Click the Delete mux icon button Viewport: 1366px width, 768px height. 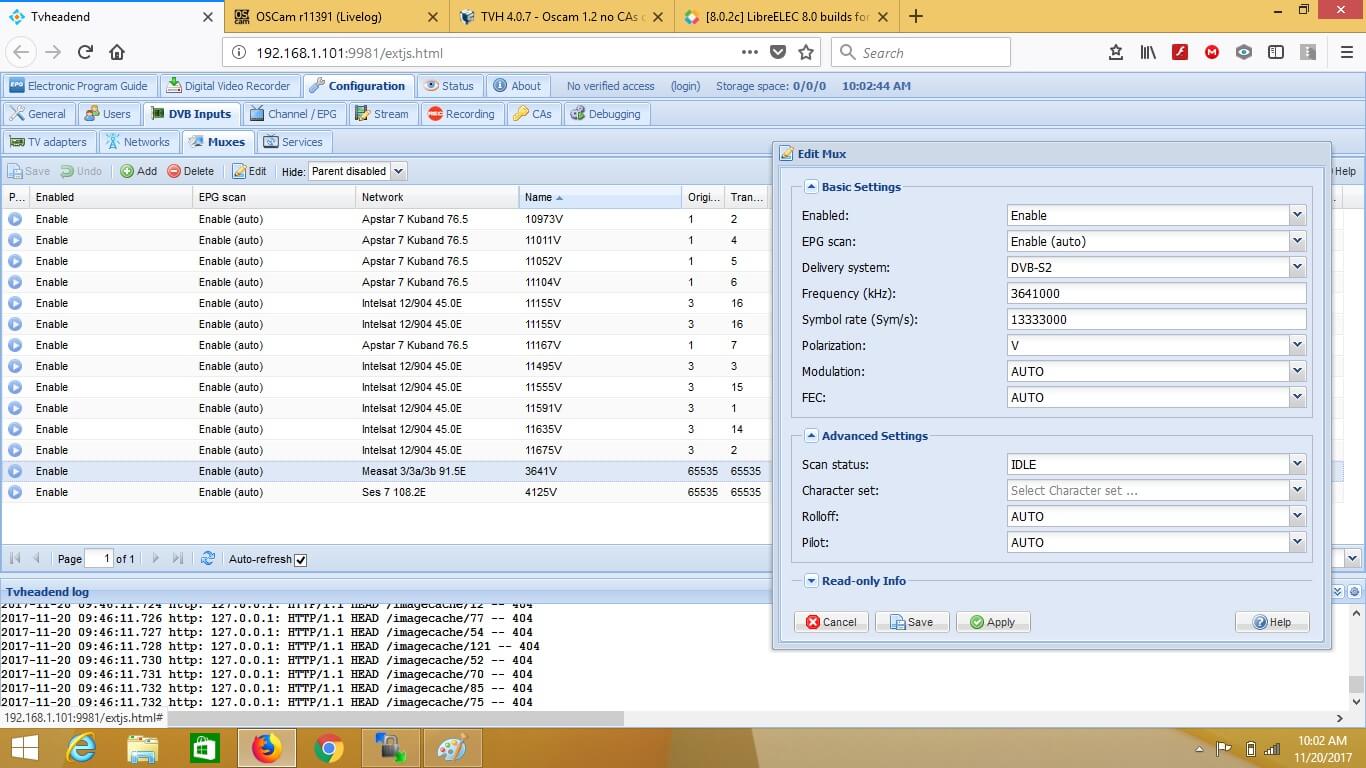click(x=190, y=171)
